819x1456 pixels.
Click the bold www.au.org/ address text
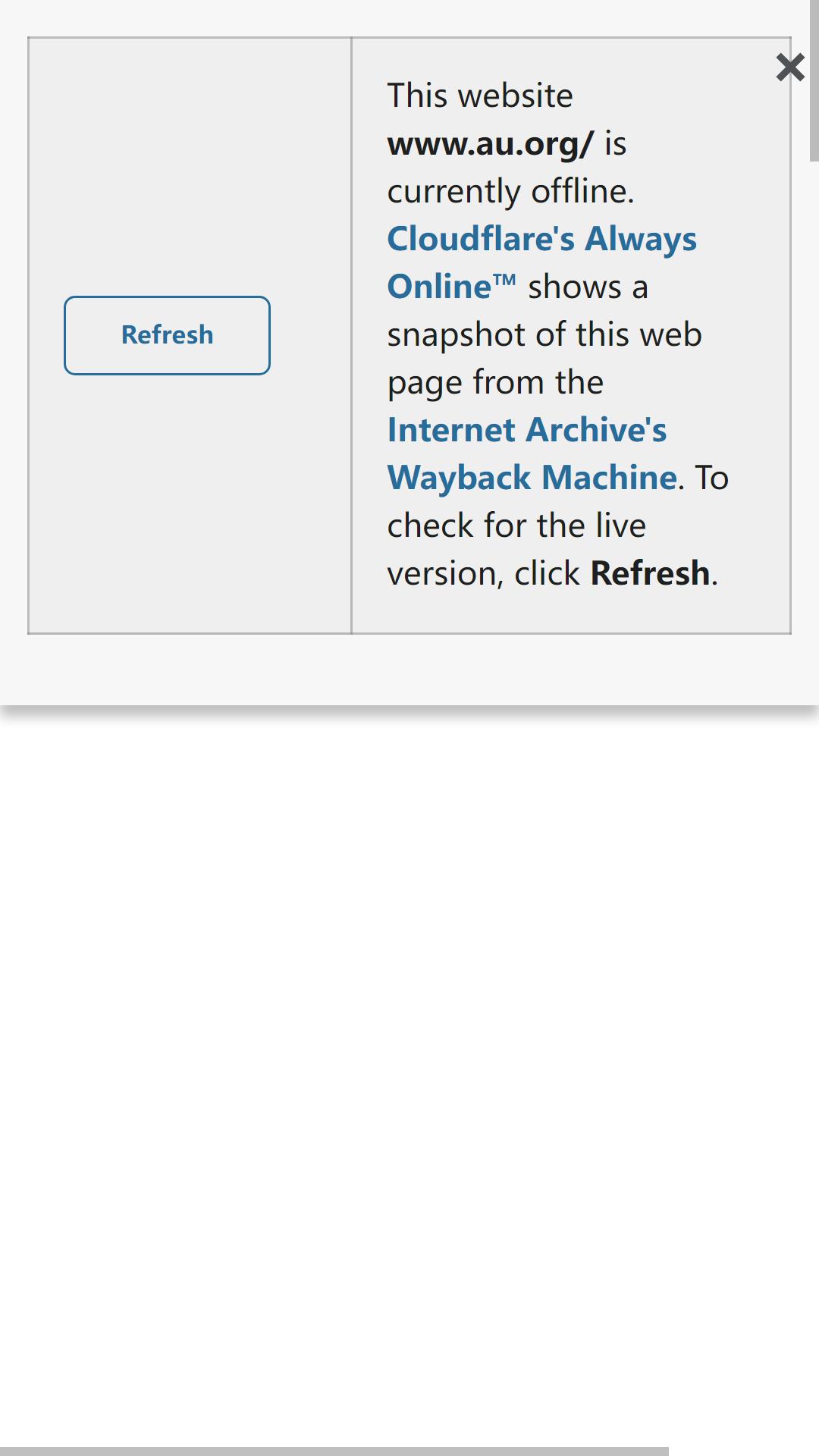491,143
